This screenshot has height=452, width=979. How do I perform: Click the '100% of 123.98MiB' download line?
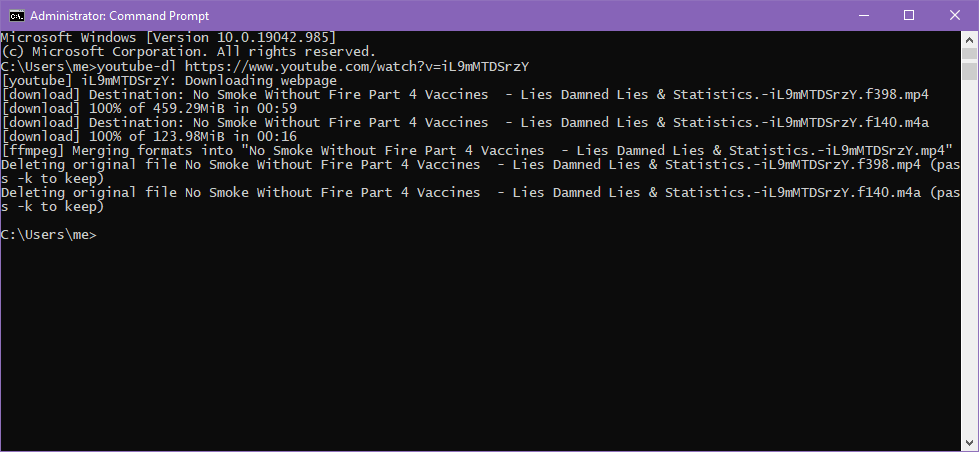tap(149, 137)
